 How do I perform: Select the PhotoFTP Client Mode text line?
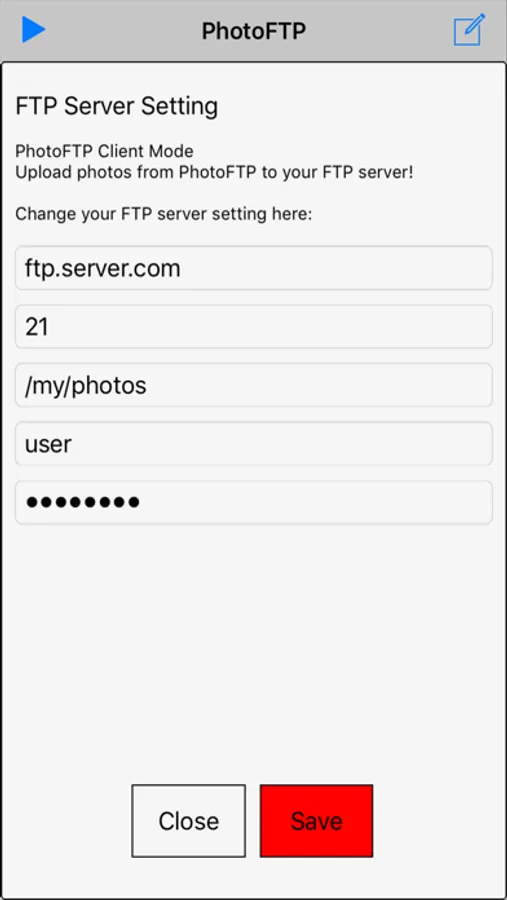pos(104,152)
